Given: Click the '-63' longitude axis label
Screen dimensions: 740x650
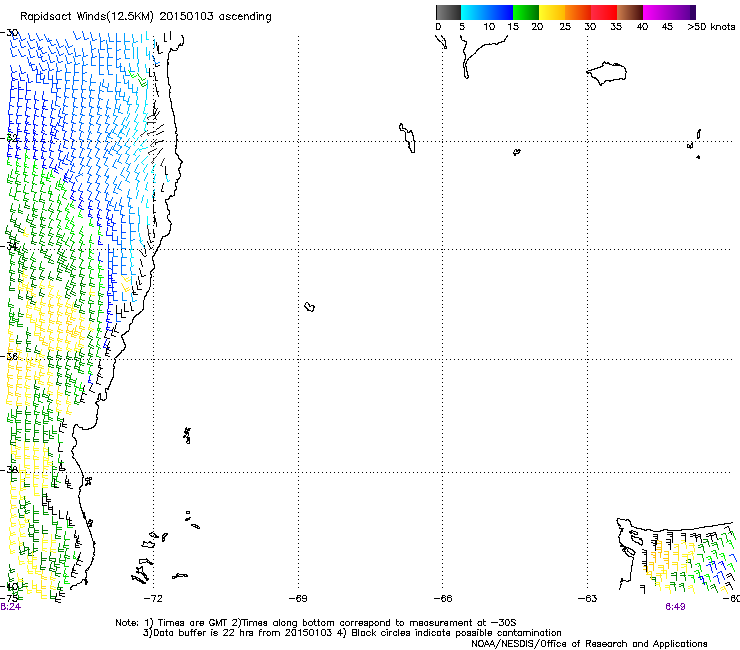Looking at the screenshot, I should (588, 599).
